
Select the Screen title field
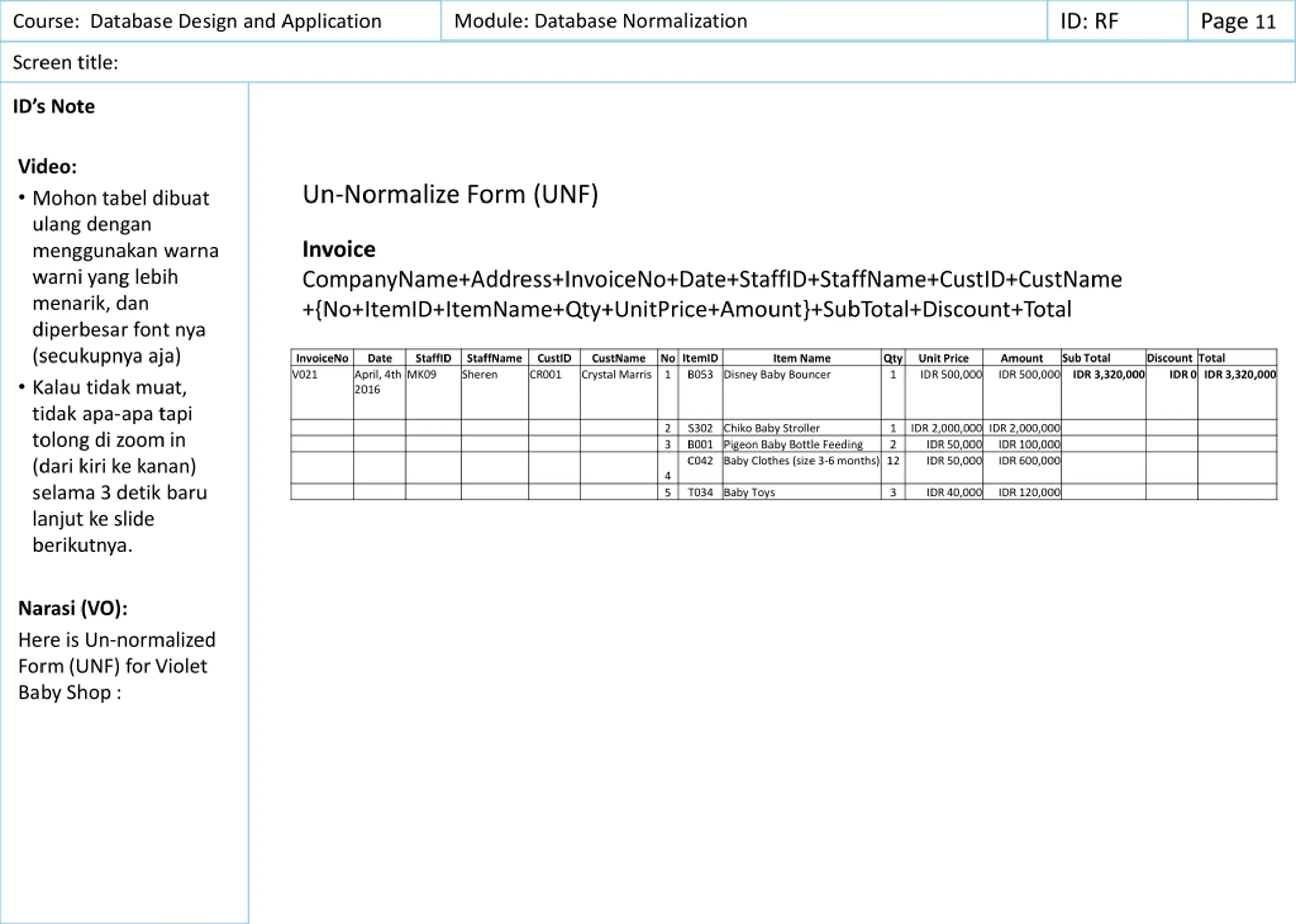point(648,62)
